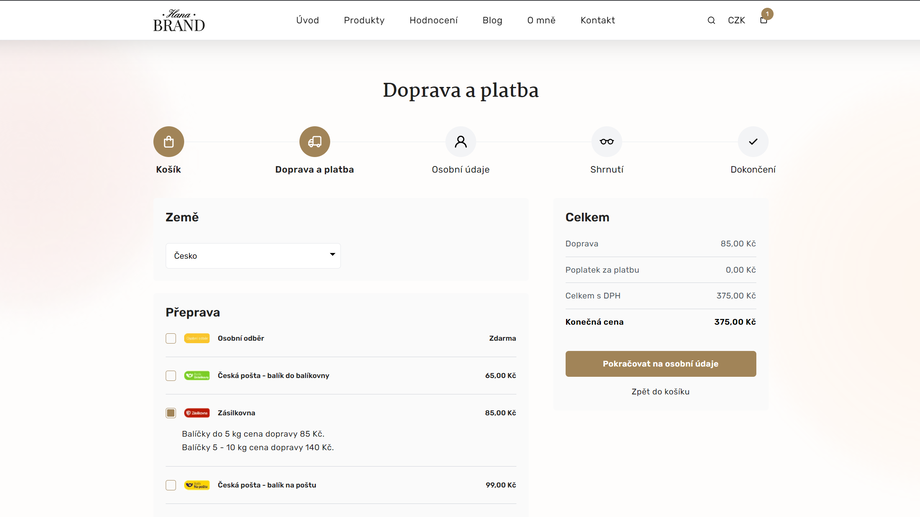Open the Česko country dropdown

[x=253, y=256]
